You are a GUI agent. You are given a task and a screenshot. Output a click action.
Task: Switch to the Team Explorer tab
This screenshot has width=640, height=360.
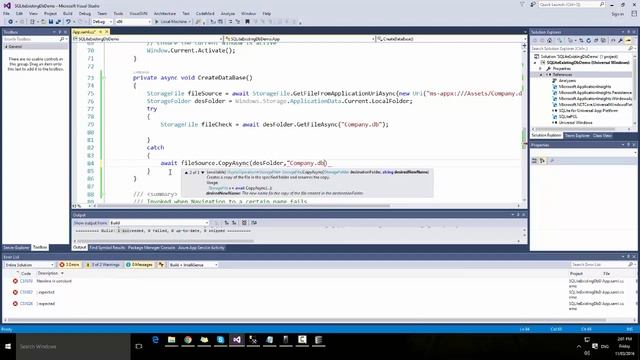pyautogui.click(x=577, y=136)
